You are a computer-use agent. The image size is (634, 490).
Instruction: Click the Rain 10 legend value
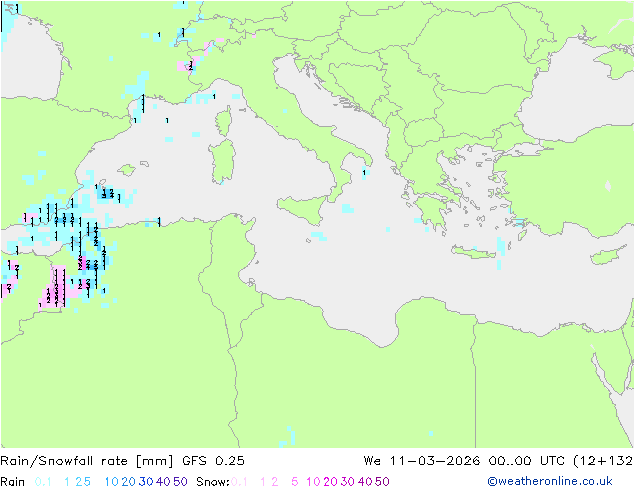tap(112, 482)
